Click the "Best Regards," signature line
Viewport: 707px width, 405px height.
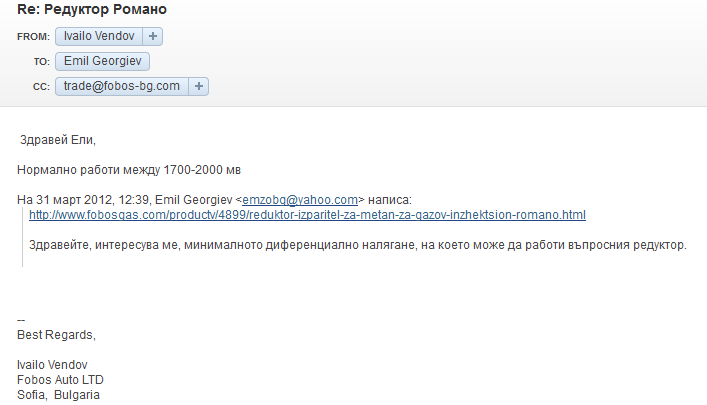(56, 335)
